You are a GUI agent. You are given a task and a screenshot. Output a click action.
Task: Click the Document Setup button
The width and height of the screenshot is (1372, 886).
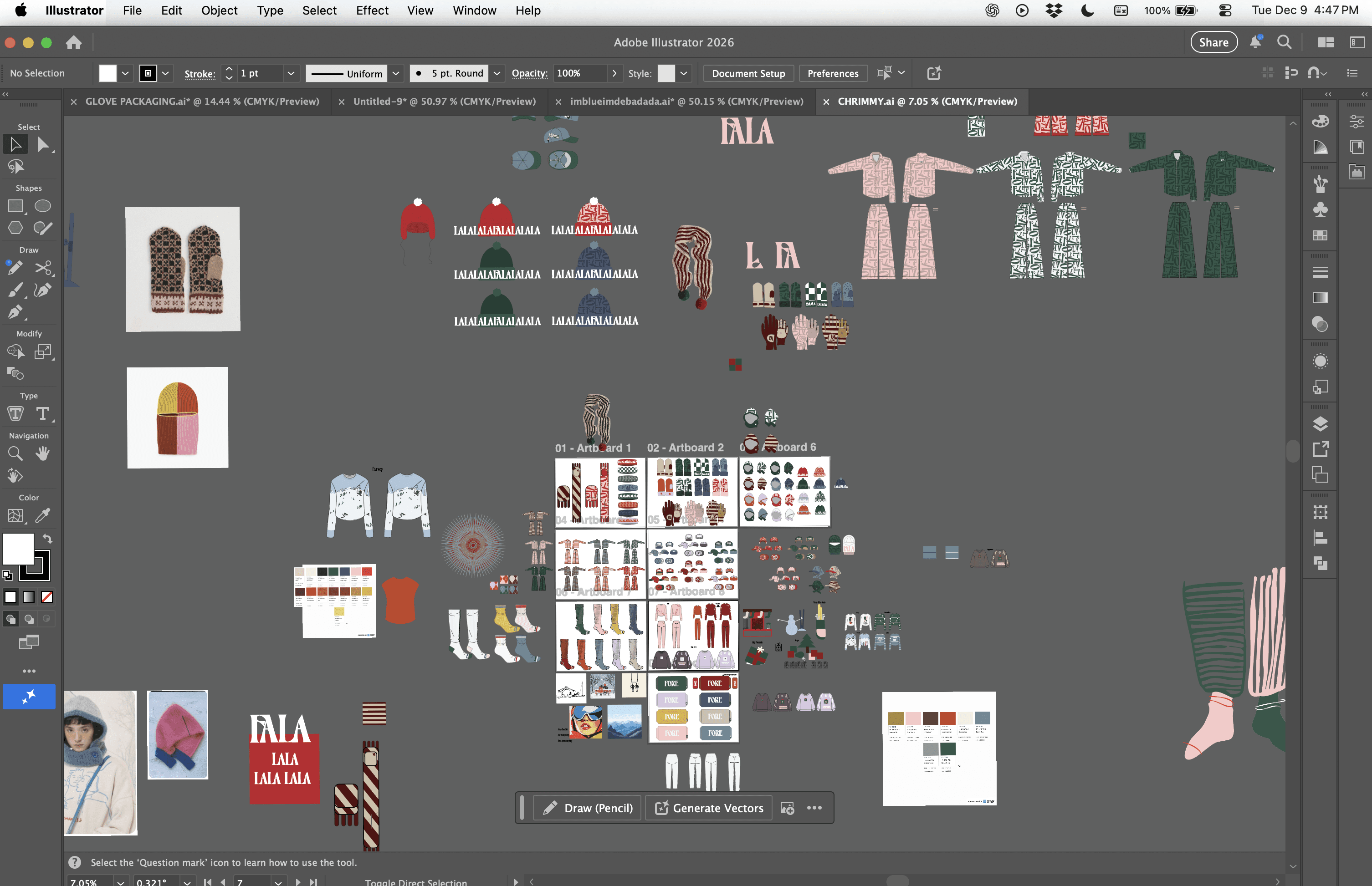748,73
